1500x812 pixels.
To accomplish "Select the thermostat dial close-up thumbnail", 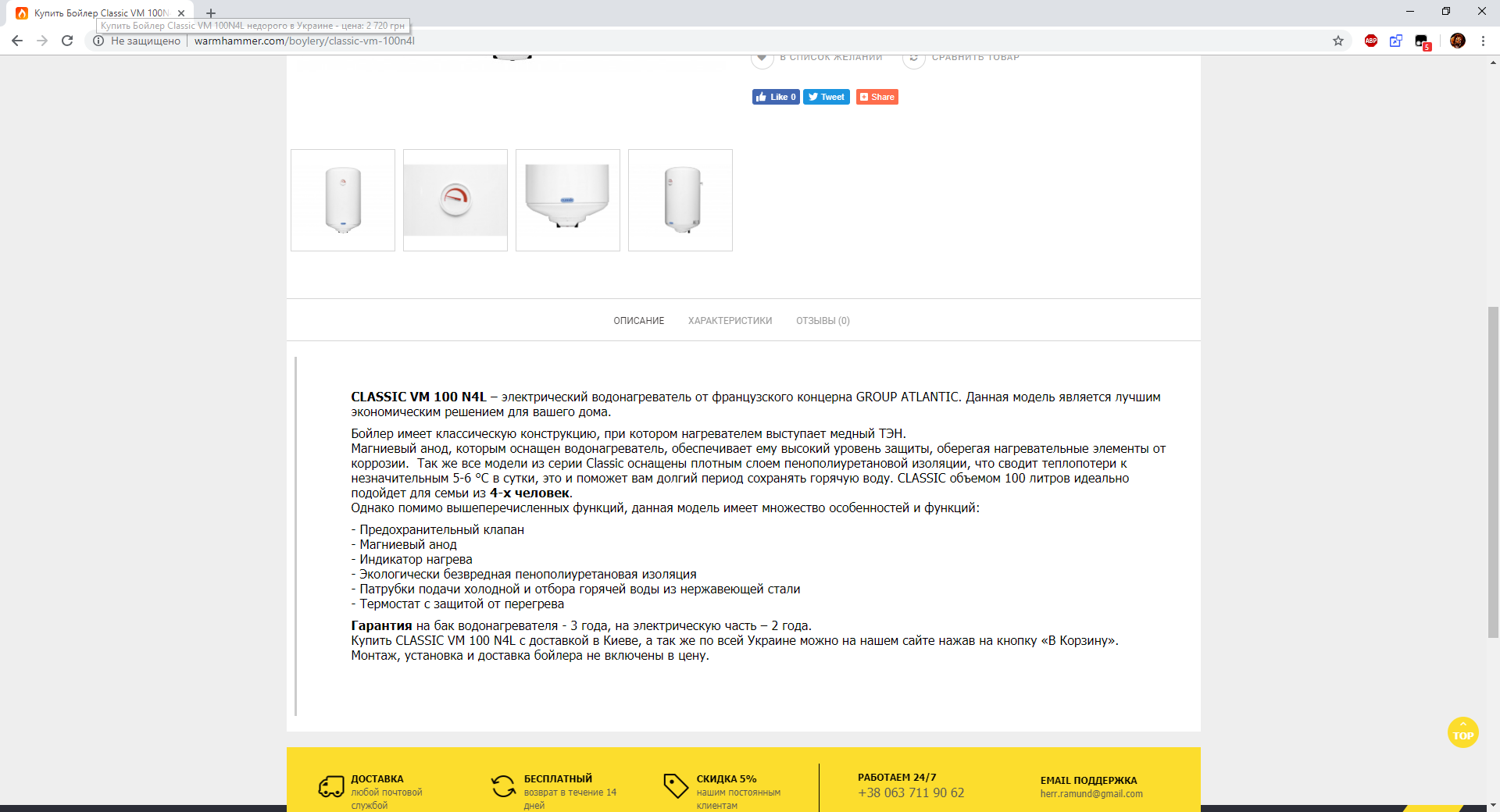I will pyautogui.click(x=455, y=200).
